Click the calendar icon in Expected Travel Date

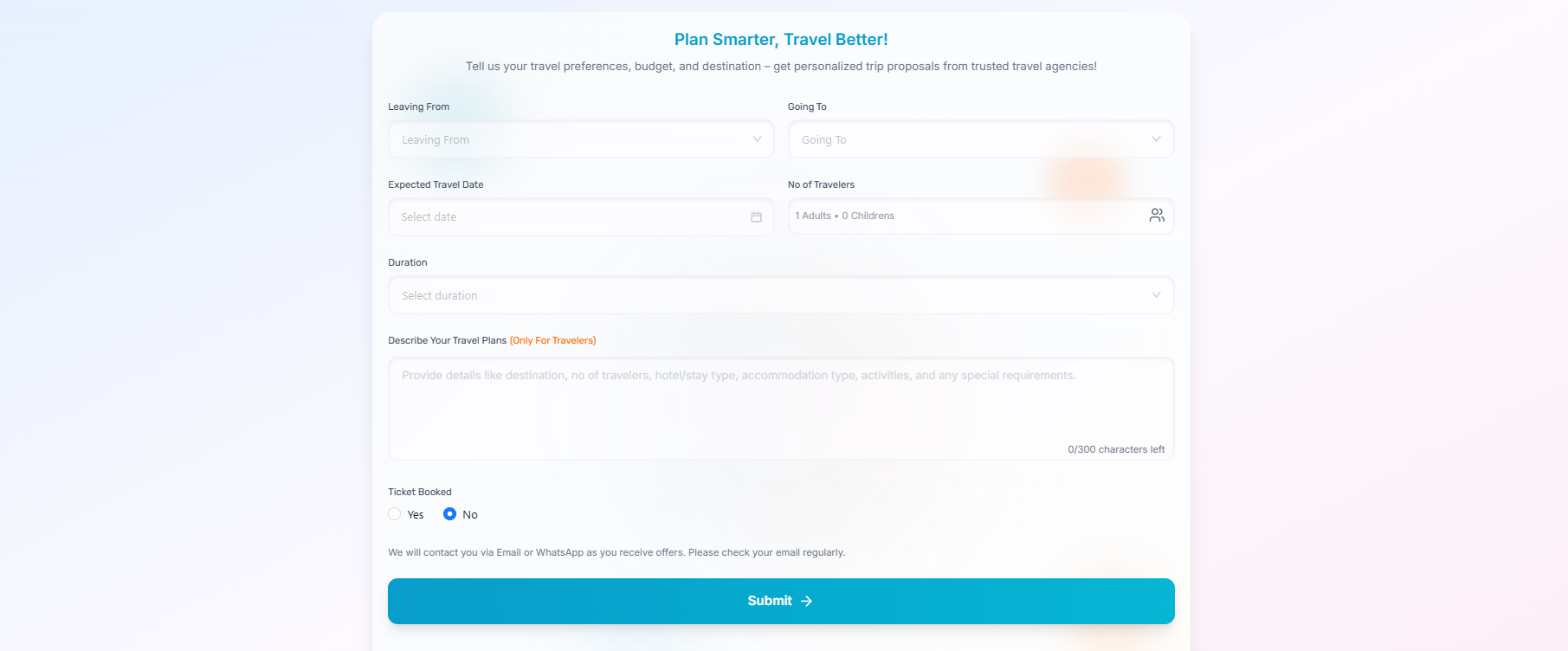(756, 217)
